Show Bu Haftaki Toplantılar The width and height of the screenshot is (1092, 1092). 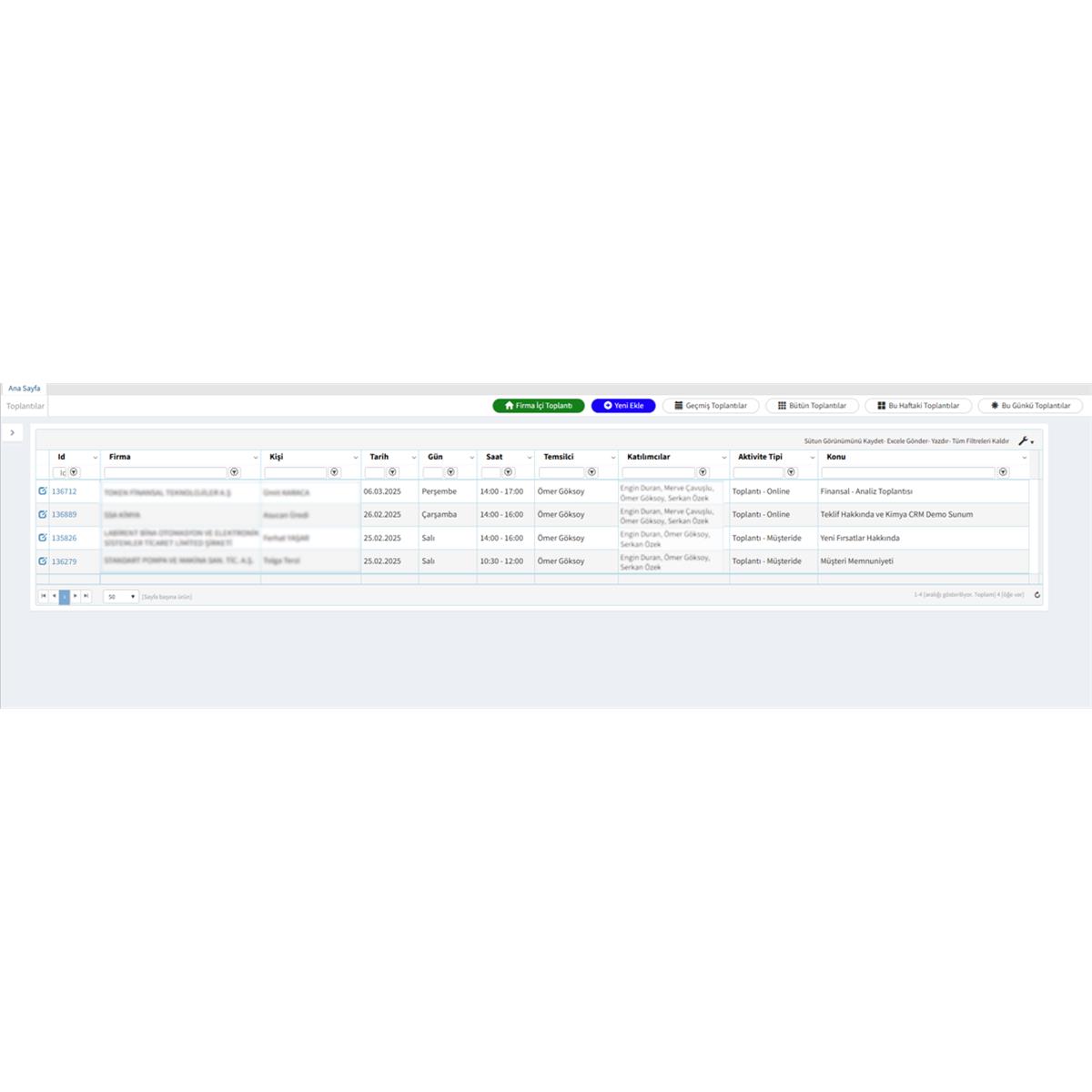tap(918, 406)
